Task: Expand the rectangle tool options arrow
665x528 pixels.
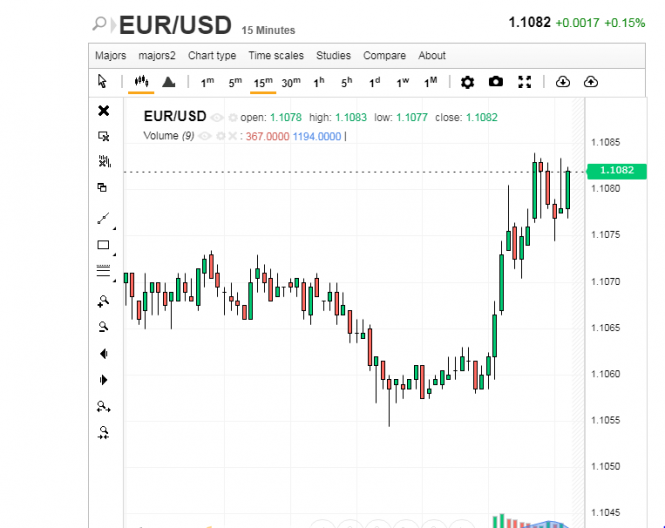Action: point(114,254)
